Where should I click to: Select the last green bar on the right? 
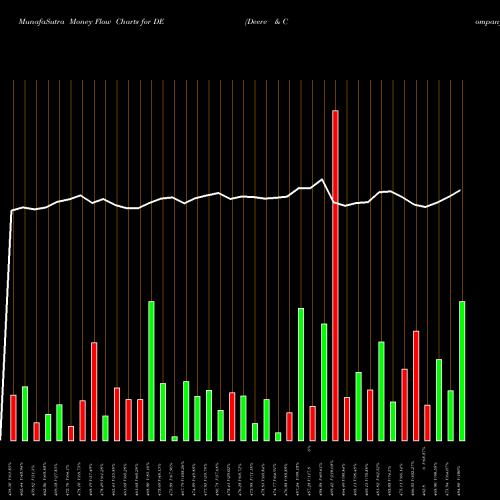click(x=462, y=371)
